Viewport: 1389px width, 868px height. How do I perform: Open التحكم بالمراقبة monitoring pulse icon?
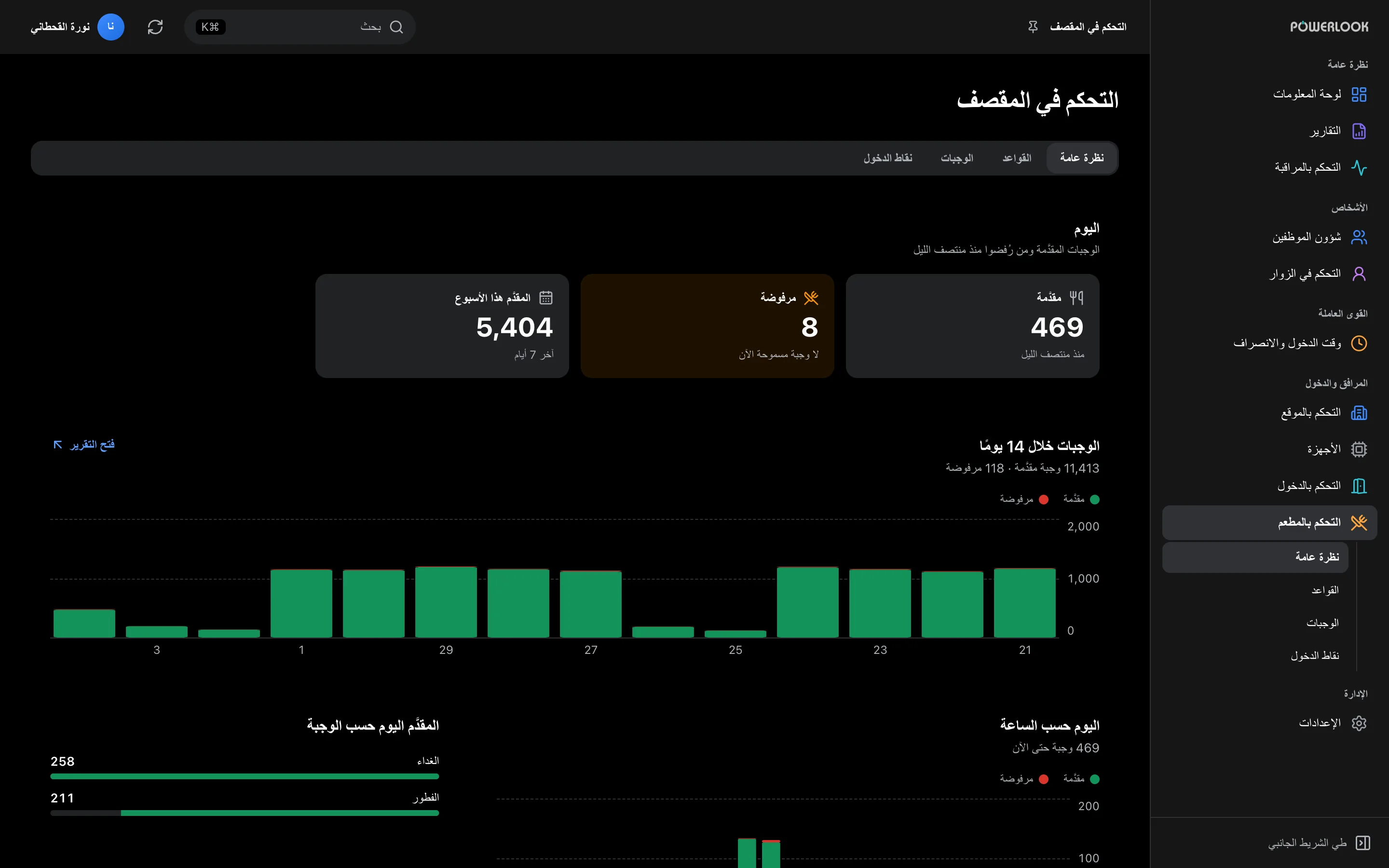click(x=1359, y=168)
